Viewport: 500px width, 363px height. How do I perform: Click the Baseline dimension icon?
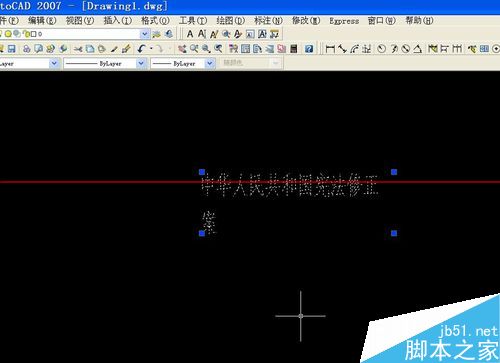(x=445, y=49)
